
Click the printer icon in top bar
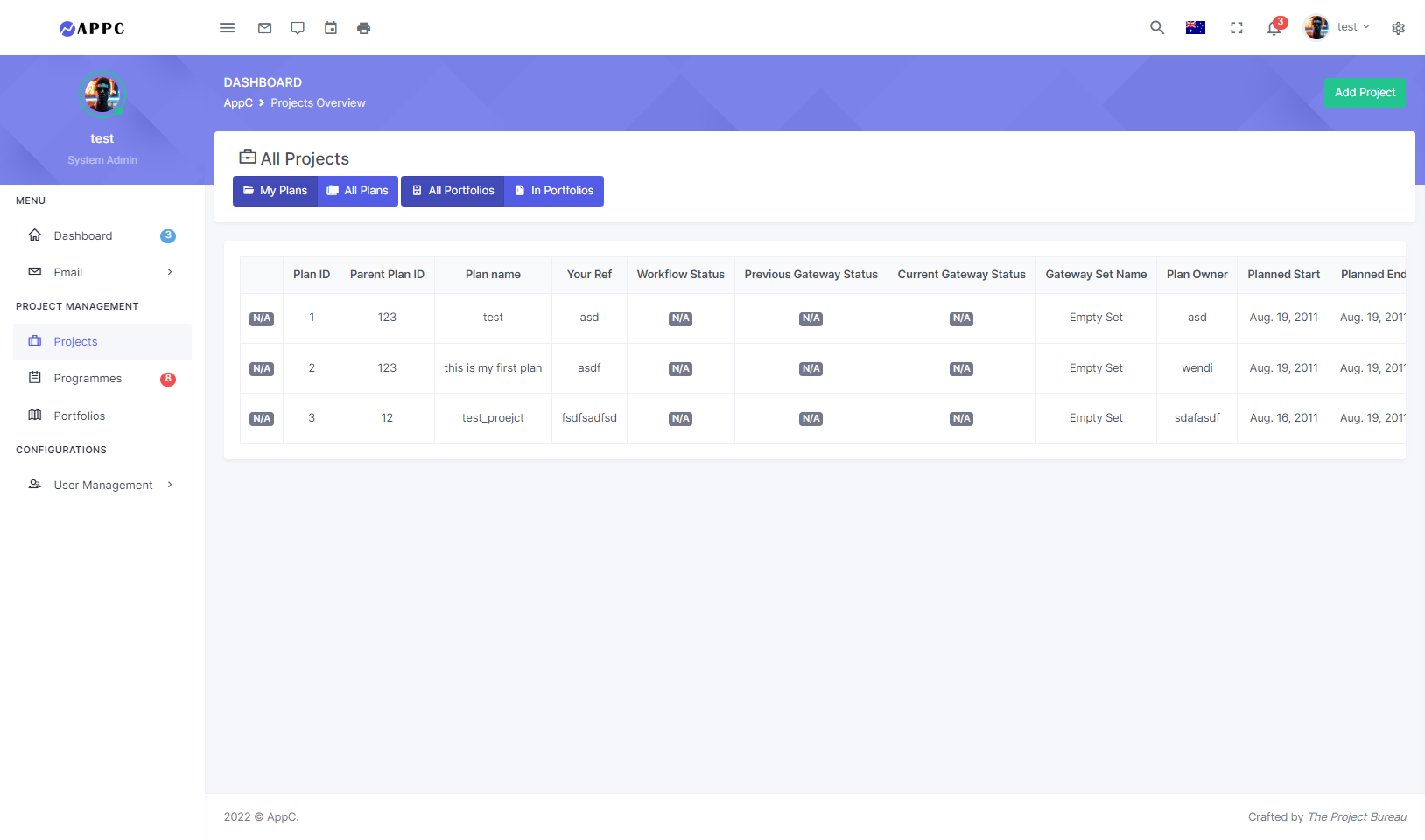click(363, 28)
